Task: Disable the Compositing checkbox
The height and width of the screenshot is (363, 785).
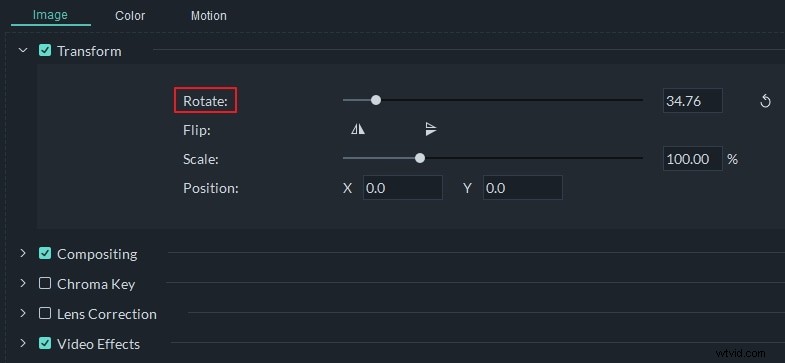Action: pos(45,253)
